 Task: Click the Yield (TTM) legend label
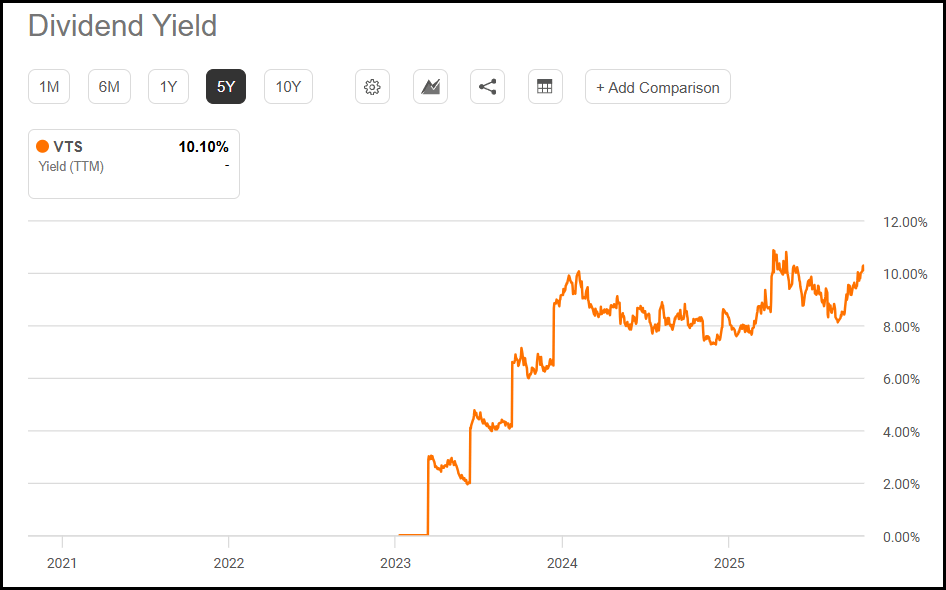pyautogui.click(x=71, y=166)
